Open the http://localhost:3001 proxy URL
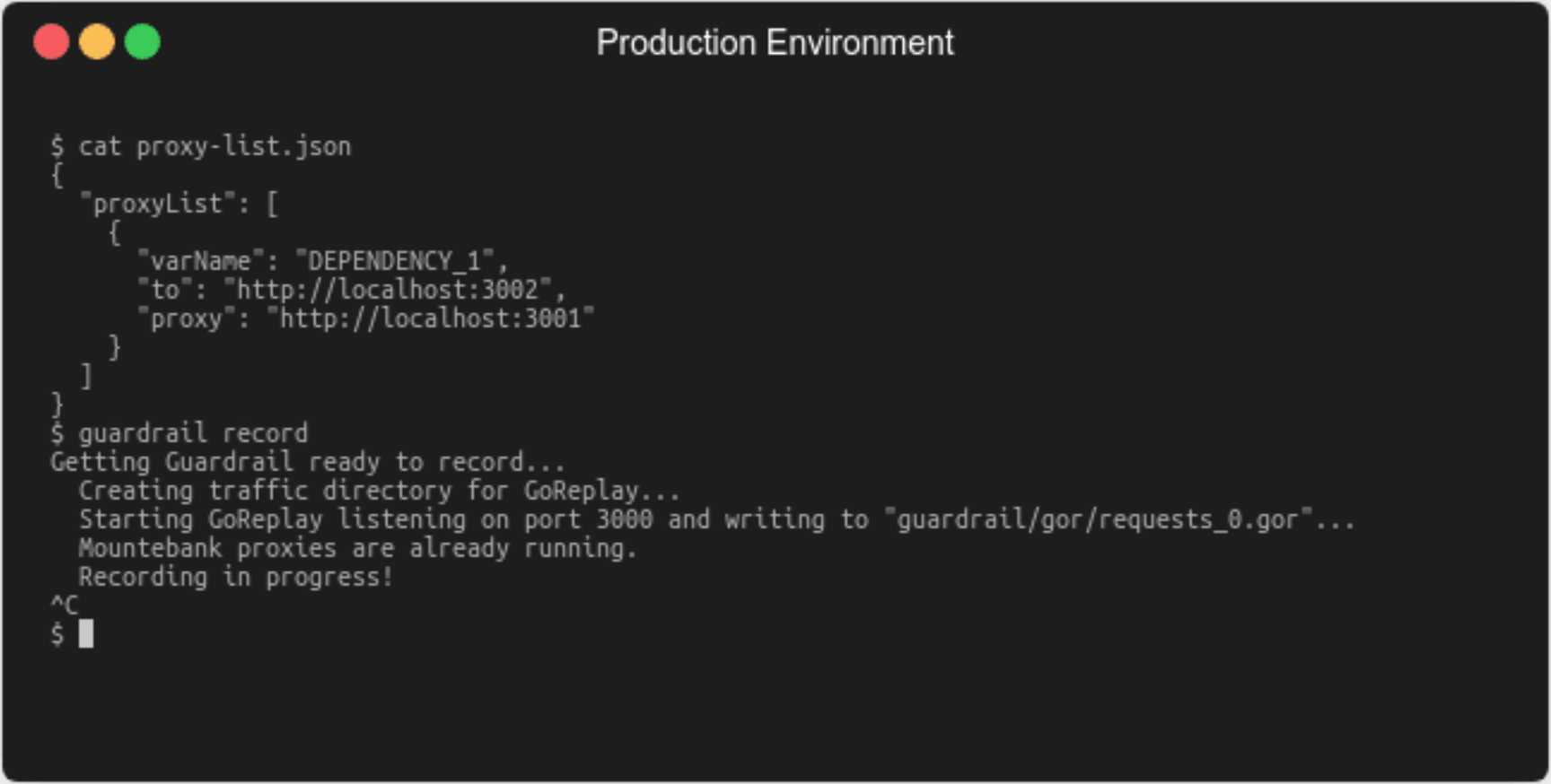 (x=431, y=318)
